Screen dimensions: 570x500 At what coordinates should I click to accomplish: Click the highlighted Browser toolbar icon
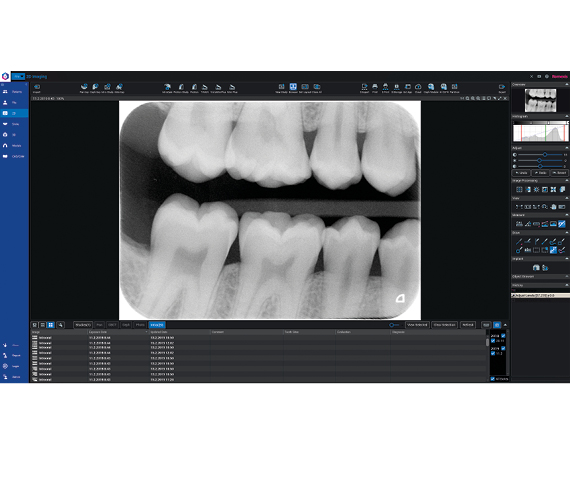tap(293, 87)
